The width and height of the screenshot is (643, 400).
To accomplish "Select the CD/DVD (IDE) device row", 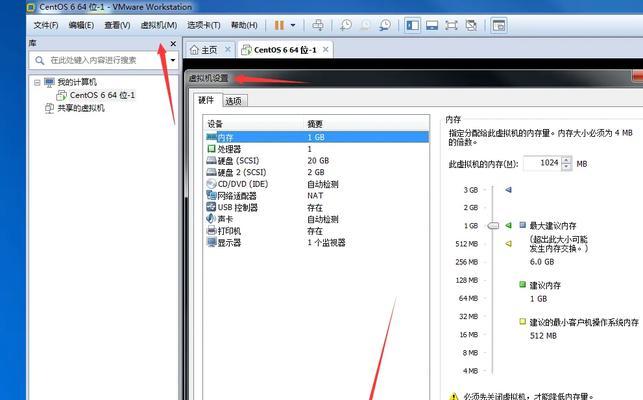I will click(x=317, y=184).
